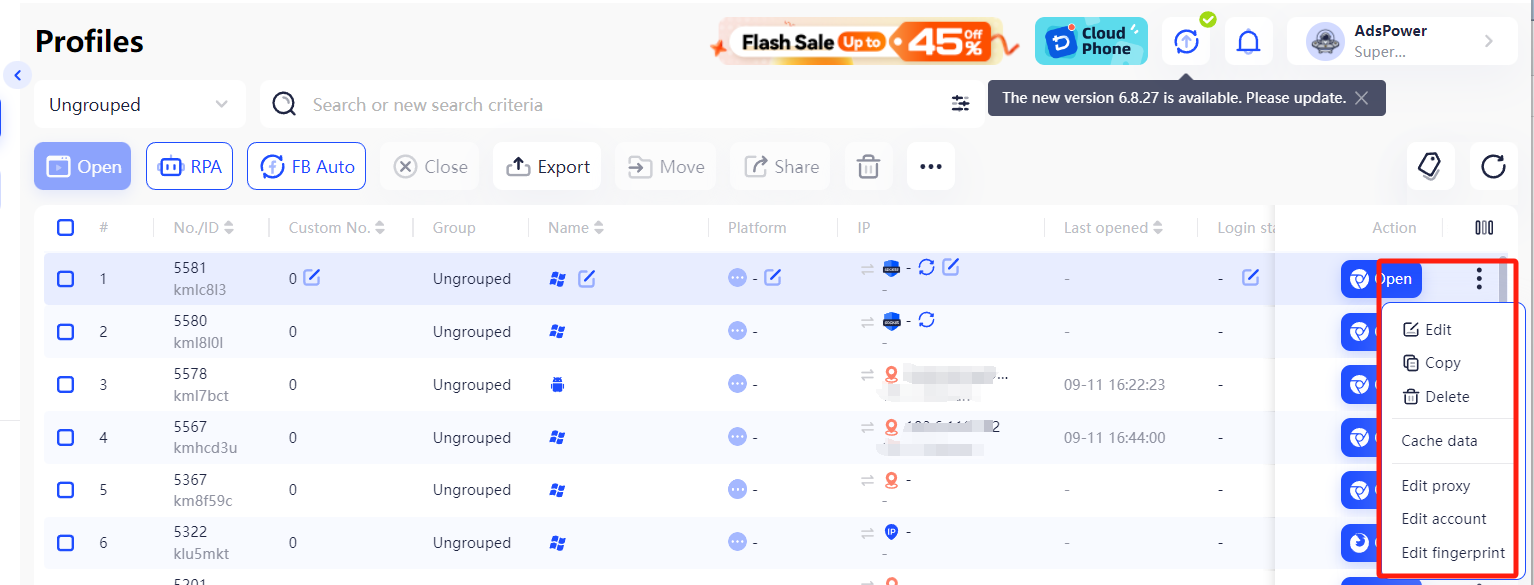The height and width of the screenshot is (585, 1534).
Task: Open the notification bell icon
Action: pyautogui.click(x=1248, y=41)
